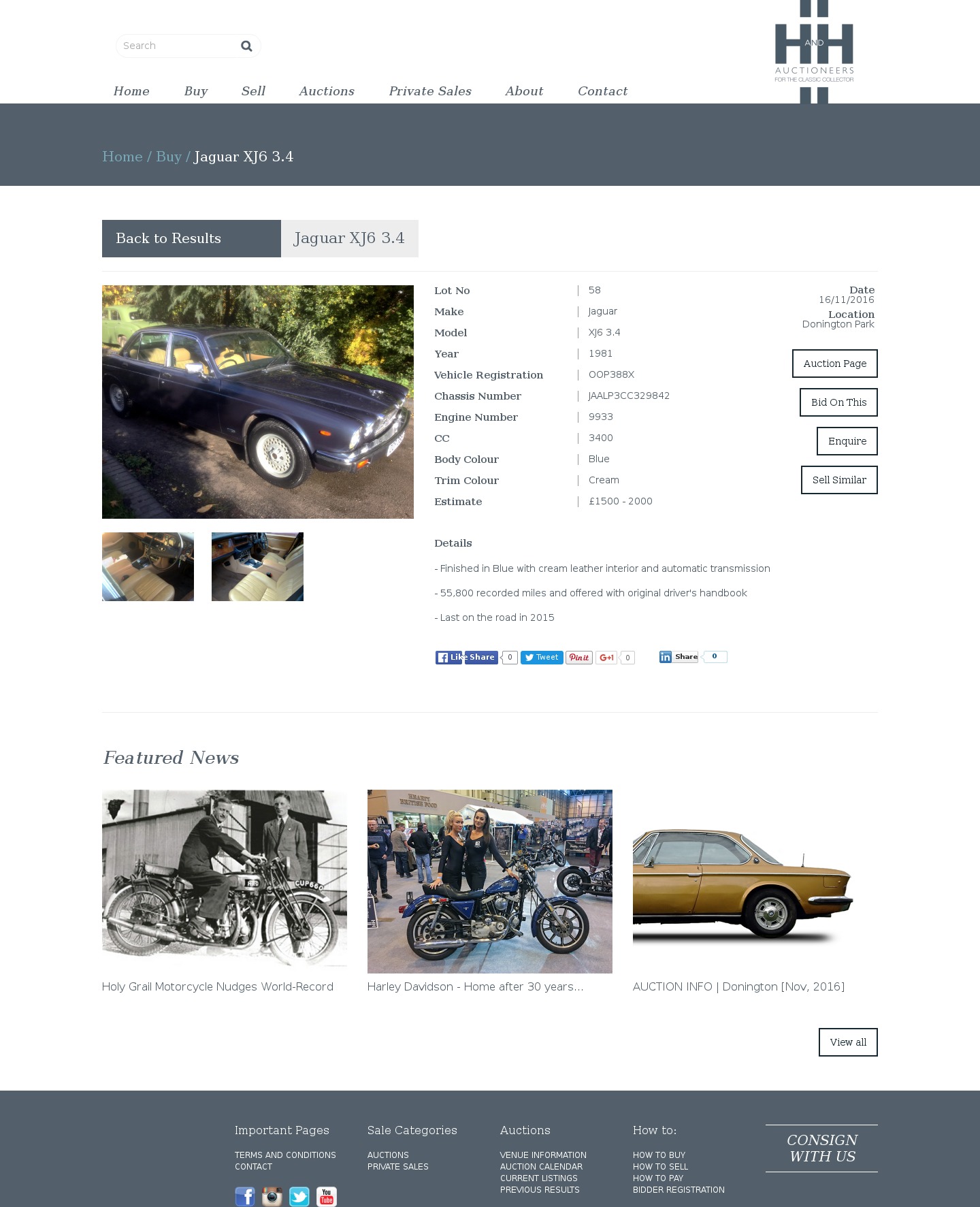This screenshot has height=1207, width=980.
Task: Open Terms and Conditions footer link
Action: 285,1155
